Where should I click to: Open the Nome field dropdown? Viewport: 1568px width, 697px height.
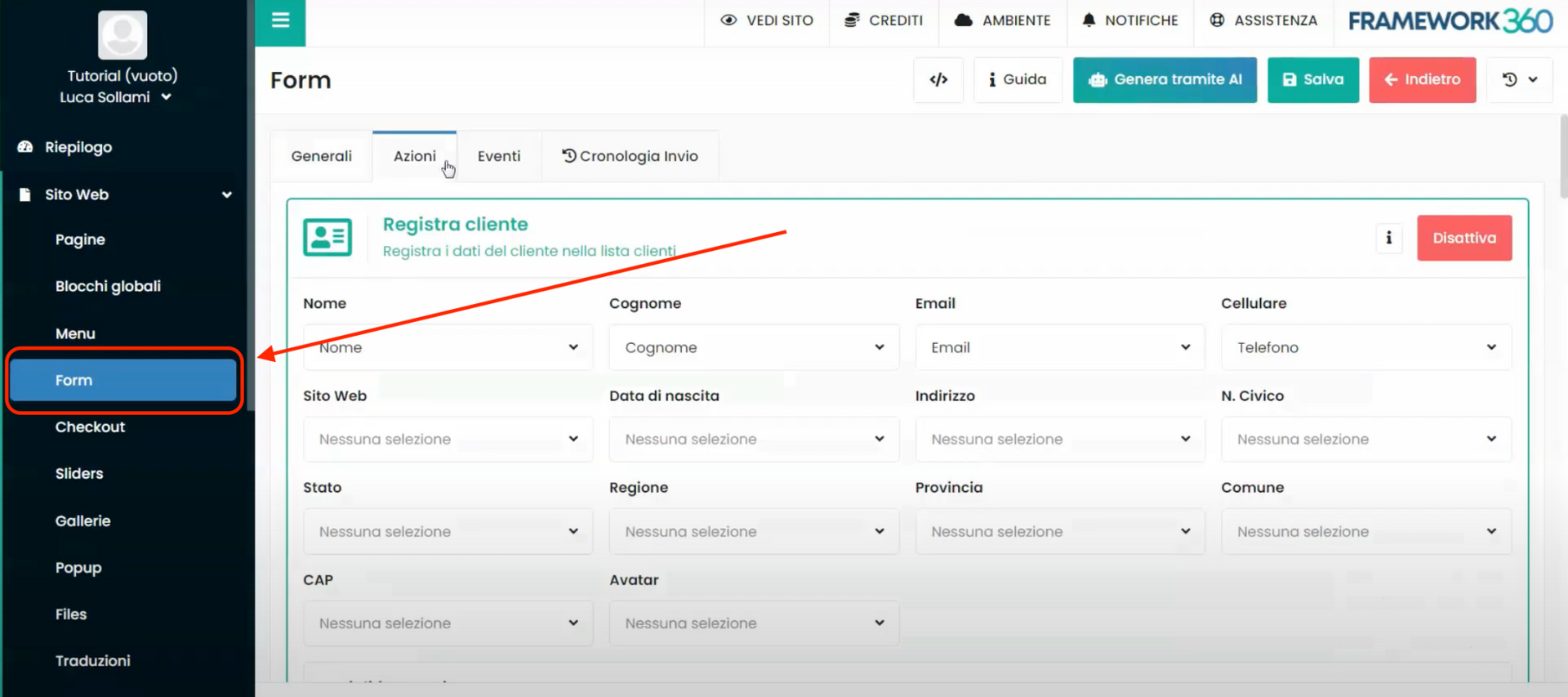coord(448,347)
